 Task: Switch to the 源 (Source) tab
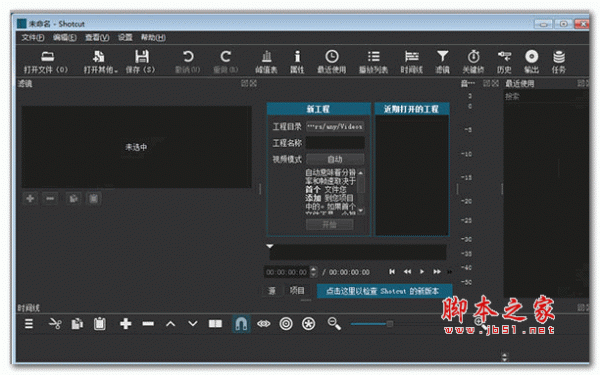tap(272, 291)
